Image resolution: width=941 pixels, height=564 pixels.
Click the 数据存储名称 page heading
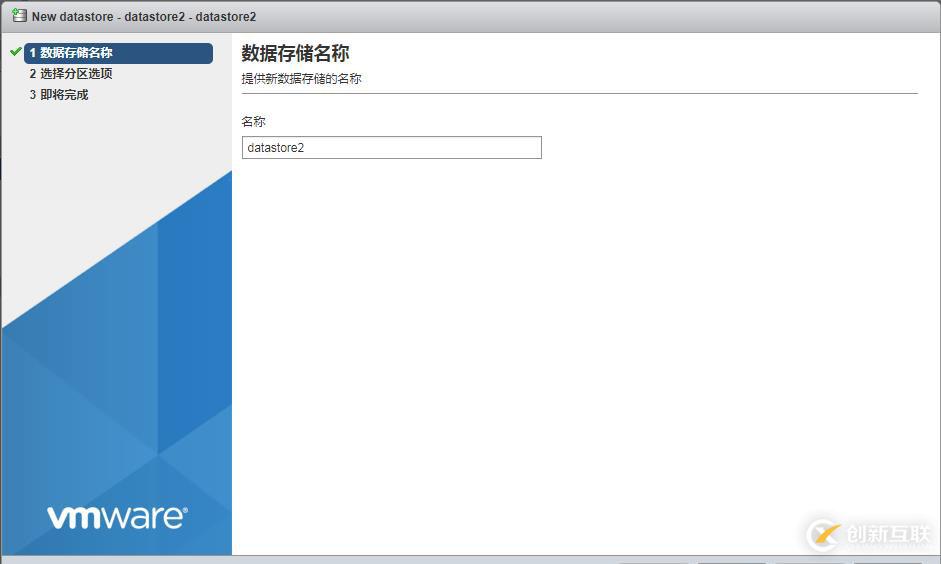(x=295, y=53)
